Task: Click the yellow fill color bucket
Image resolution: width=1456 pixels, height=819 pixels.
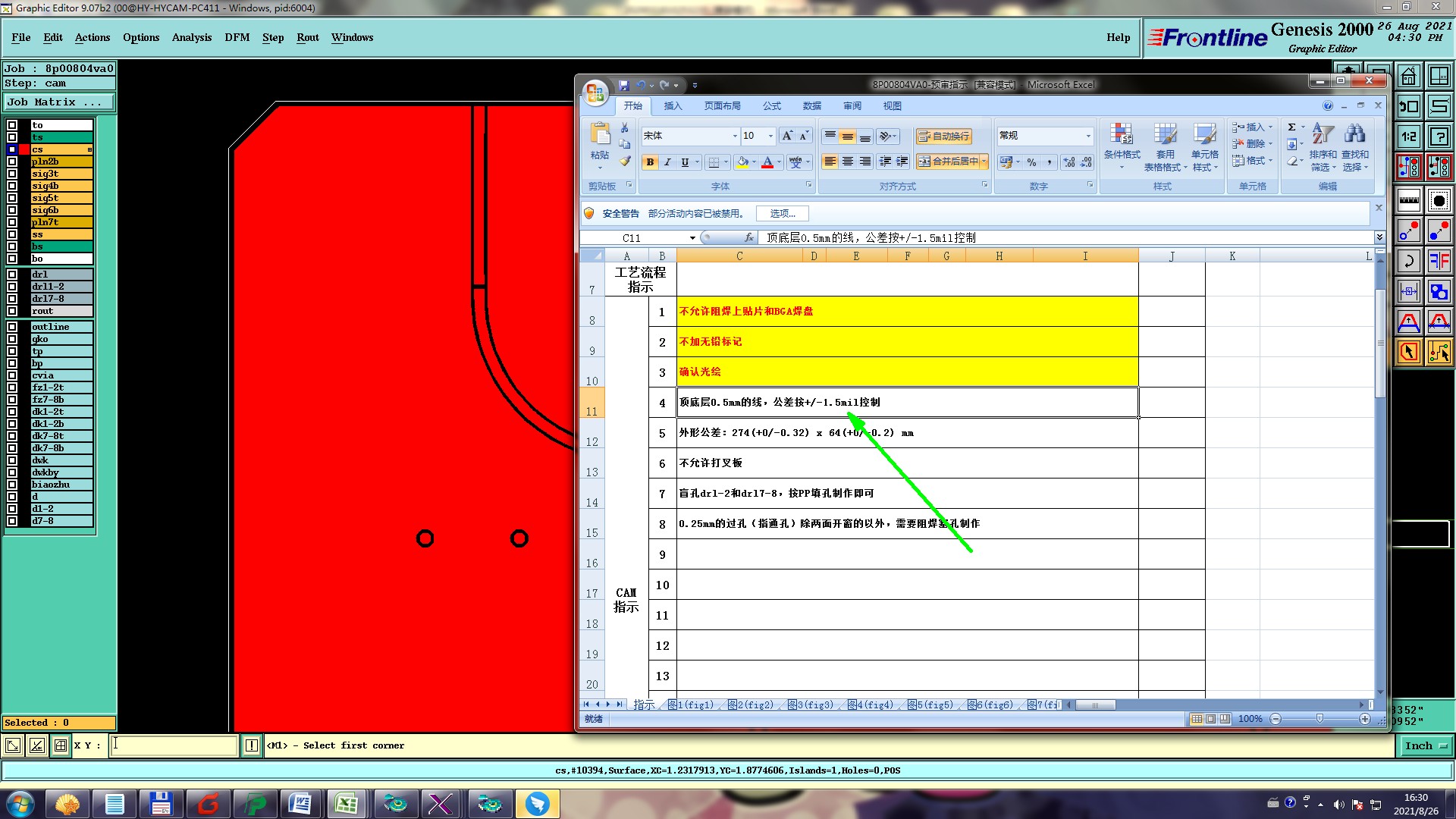Action: click(742, 162)
